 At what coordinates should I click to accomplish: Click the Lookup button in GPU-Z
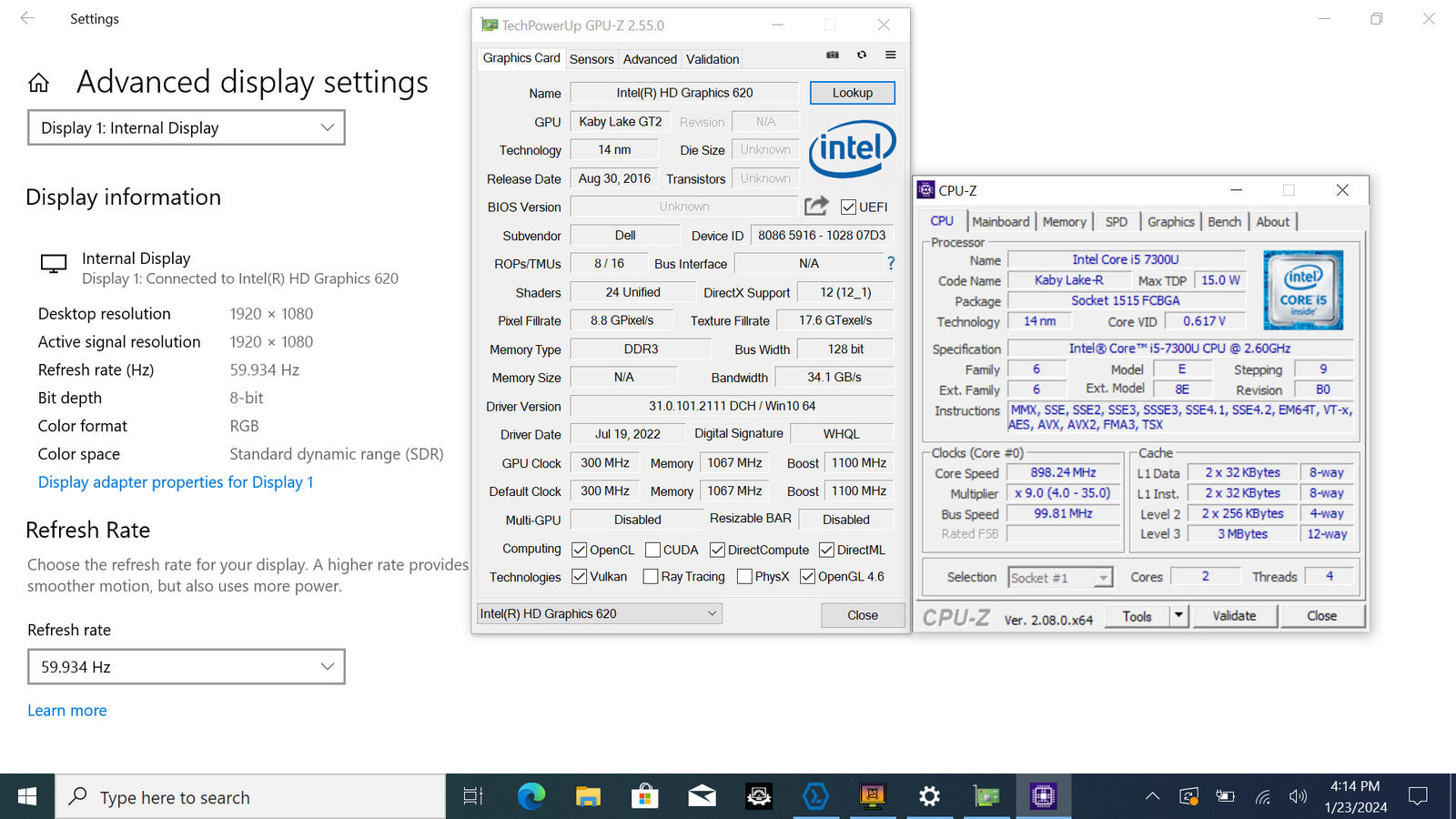coord(852,93)
